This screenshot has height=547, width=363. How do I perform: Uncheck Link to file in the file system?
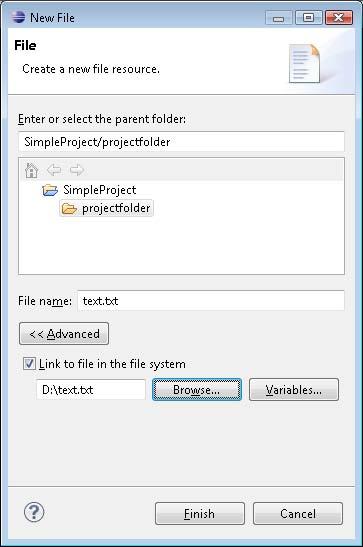click(29, 364)
